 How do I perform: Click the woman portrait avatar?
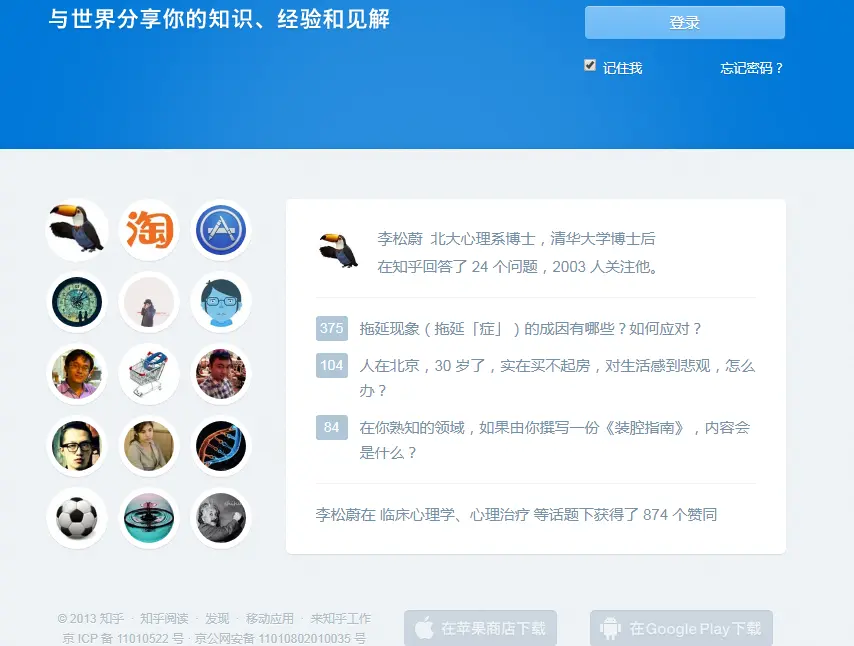(x=149, y=446)
